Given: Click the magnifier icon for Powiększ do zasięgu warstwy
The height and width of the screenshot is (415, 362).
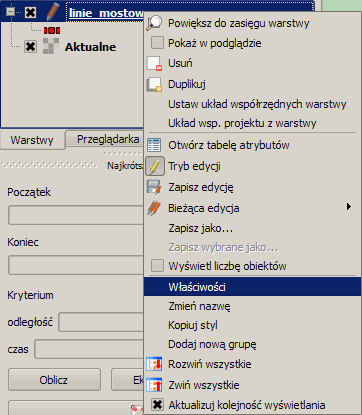Looking at the screenshot, I should [x=154, y=23].
